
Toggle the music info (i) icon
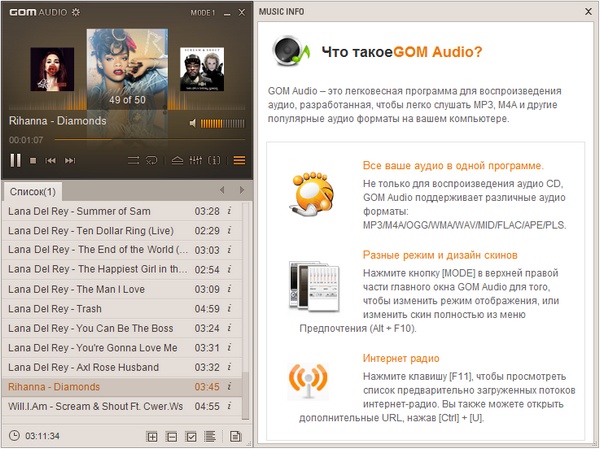coord(214,160)
